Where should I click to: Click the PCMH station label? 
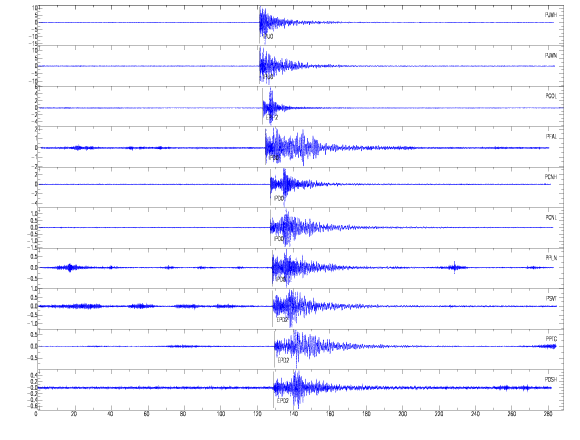click(551, 177)
